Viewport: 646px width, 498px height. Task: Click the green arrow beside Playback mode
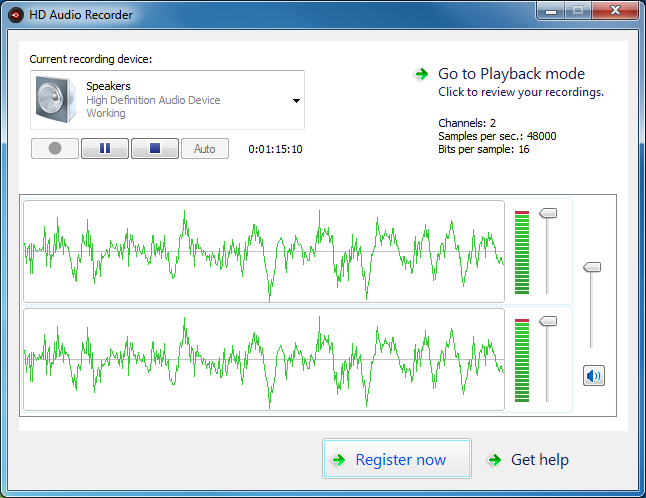coord(421,74)
